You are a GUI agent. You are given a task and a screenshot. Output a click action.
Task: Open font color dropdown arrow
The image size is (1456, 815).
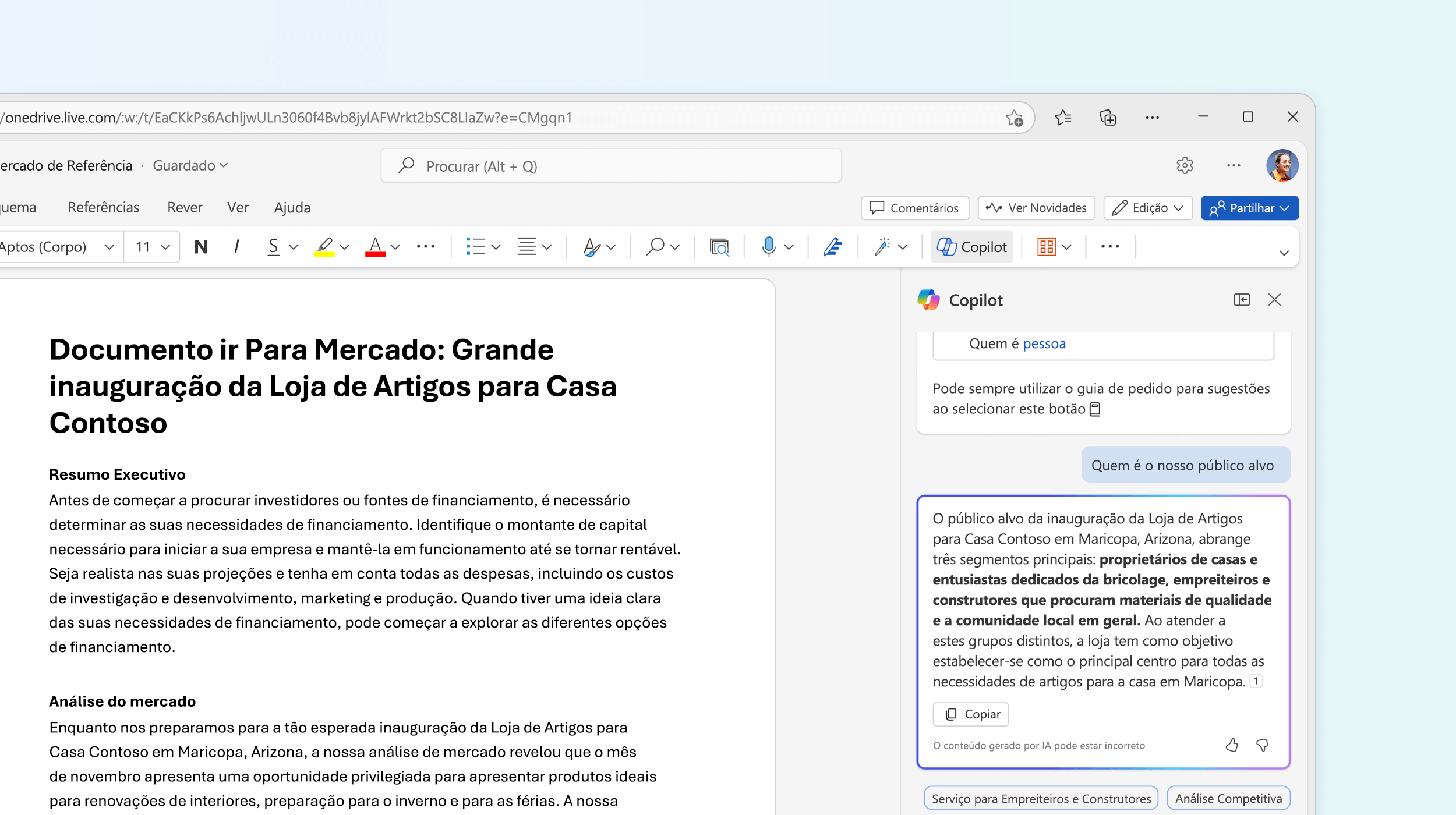pos(395,247)
